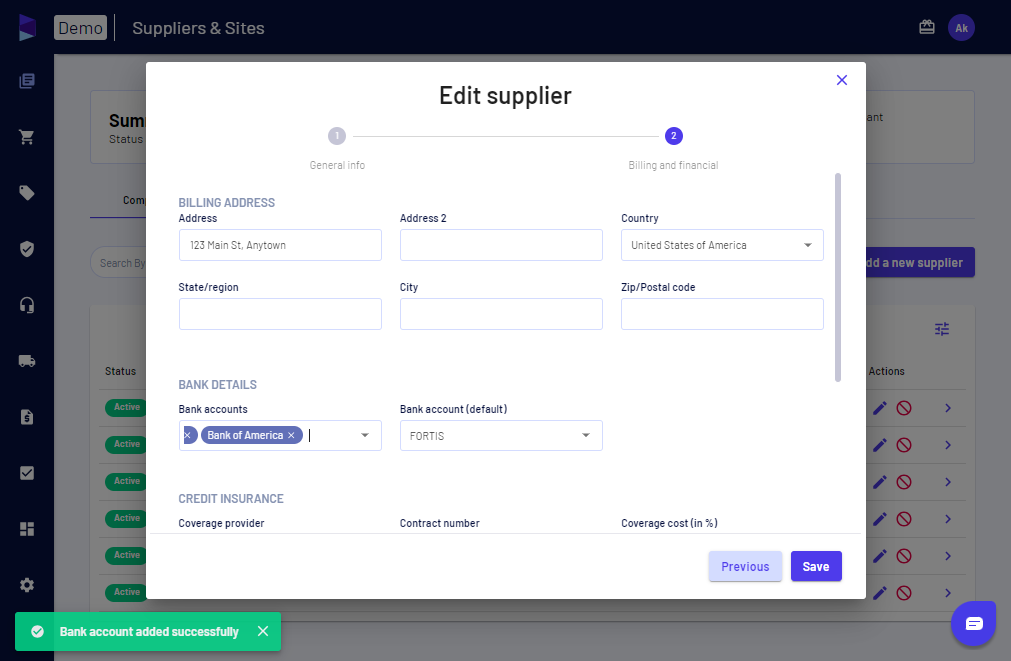Click edit pencil in second supplier row
Image resolution: width=1011 pixels, height=661 pixels.
tap(879, 445)
